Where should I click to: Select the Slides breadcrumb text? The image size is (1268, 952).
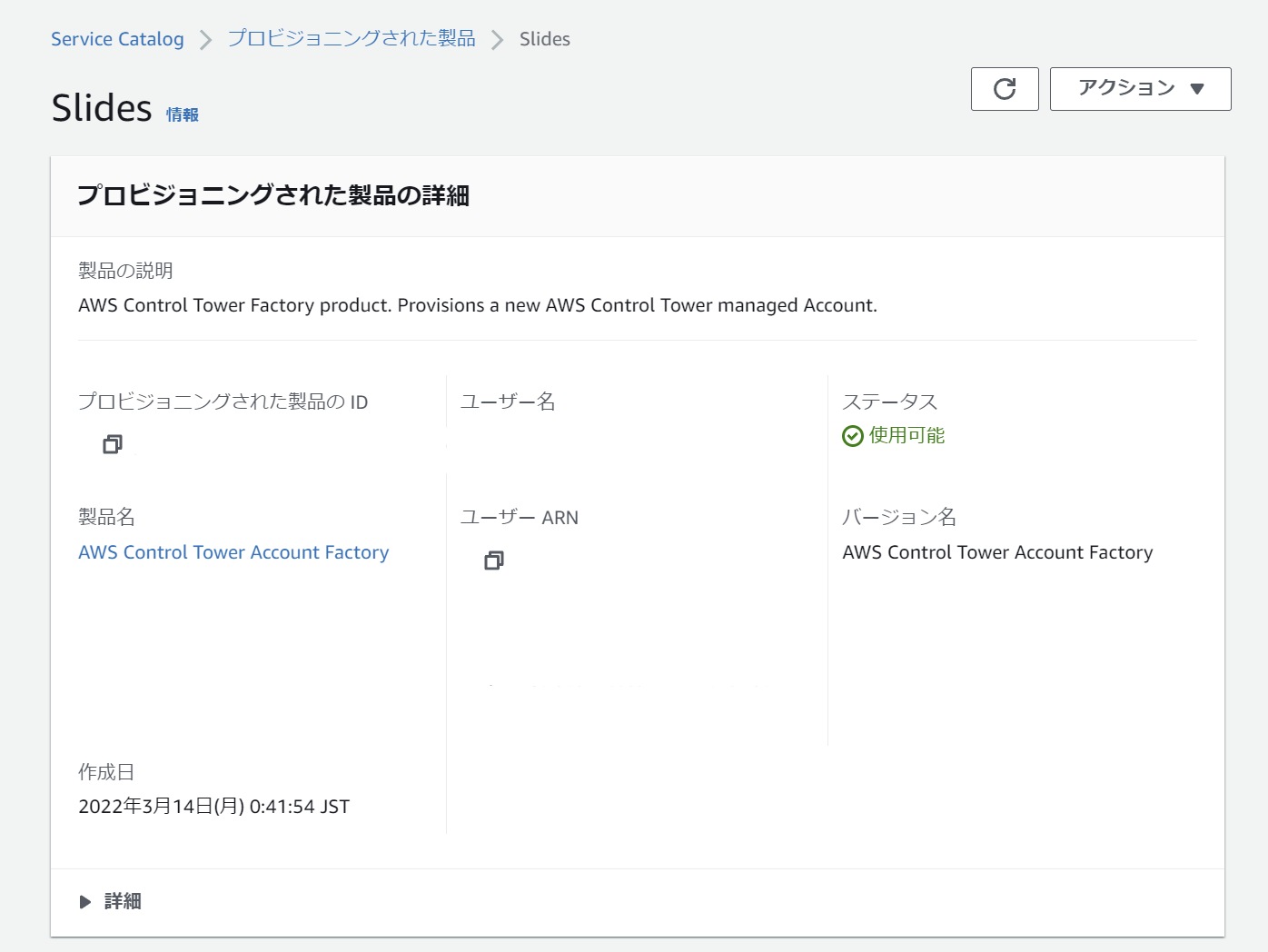click(x=545, y=39)
